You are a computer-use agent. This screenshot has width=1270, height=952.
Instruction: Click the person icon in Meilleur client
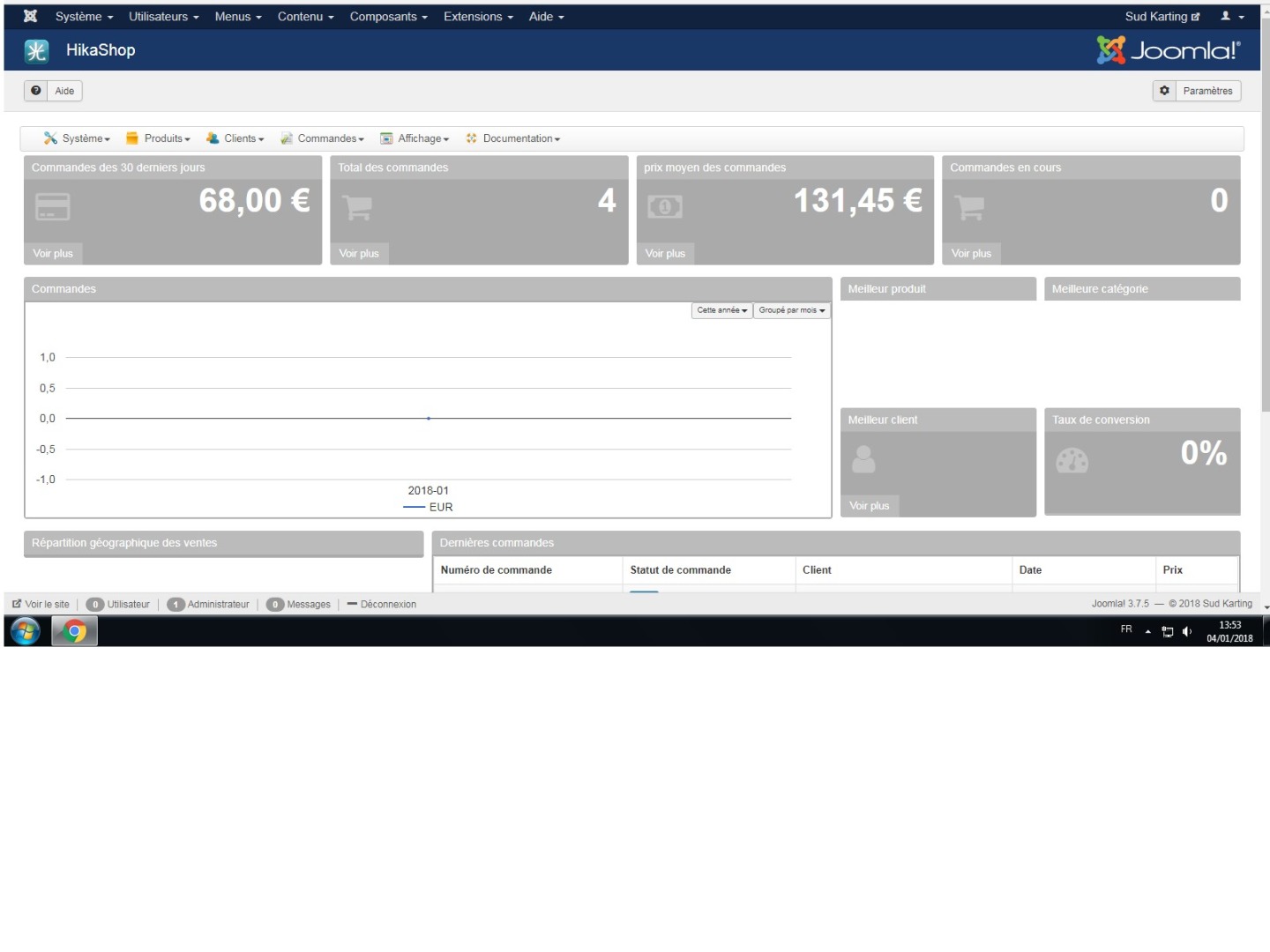click(x=864, y=459)
